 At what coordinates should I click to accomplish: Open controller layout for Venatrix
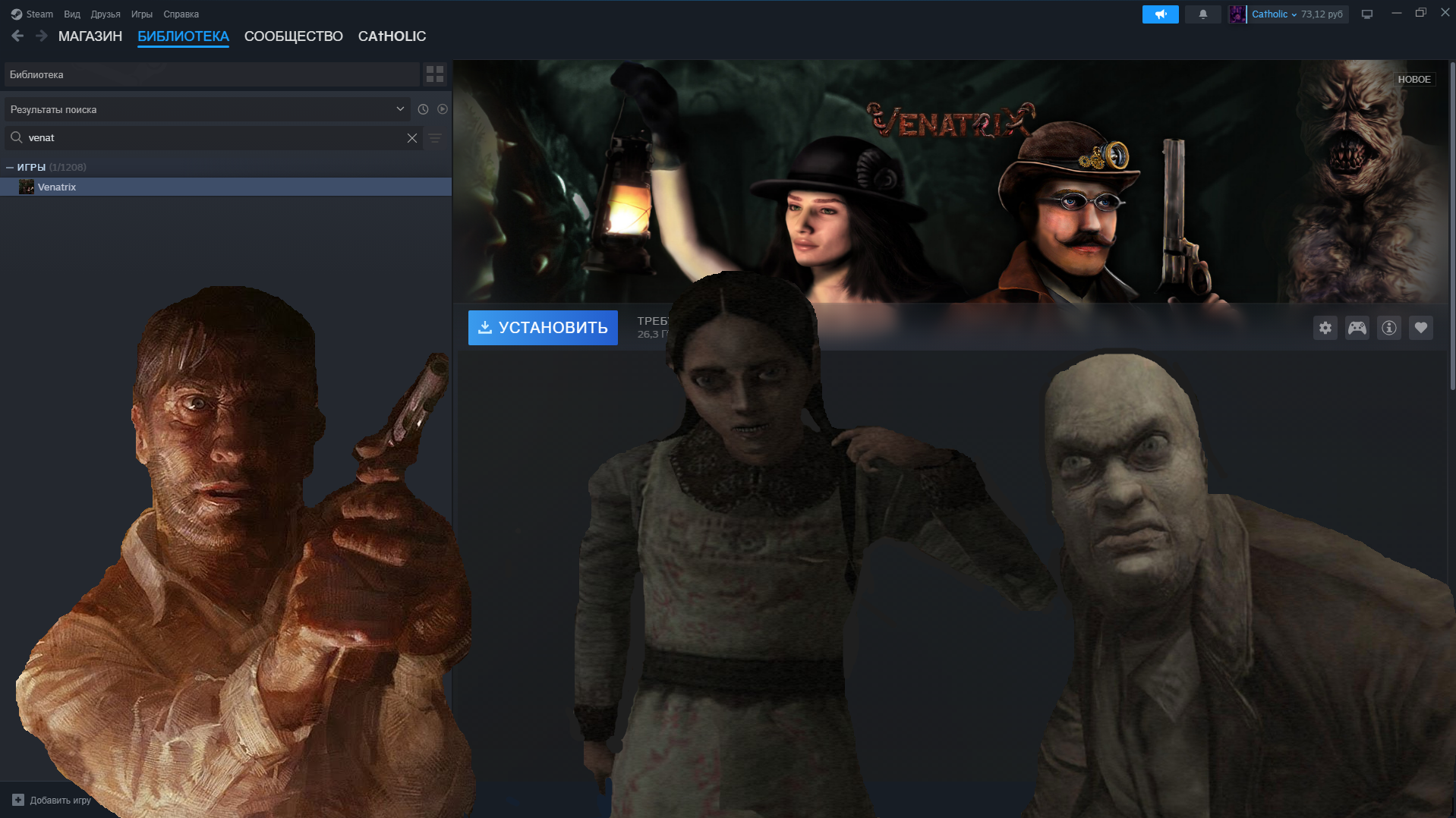(1357, 328)
